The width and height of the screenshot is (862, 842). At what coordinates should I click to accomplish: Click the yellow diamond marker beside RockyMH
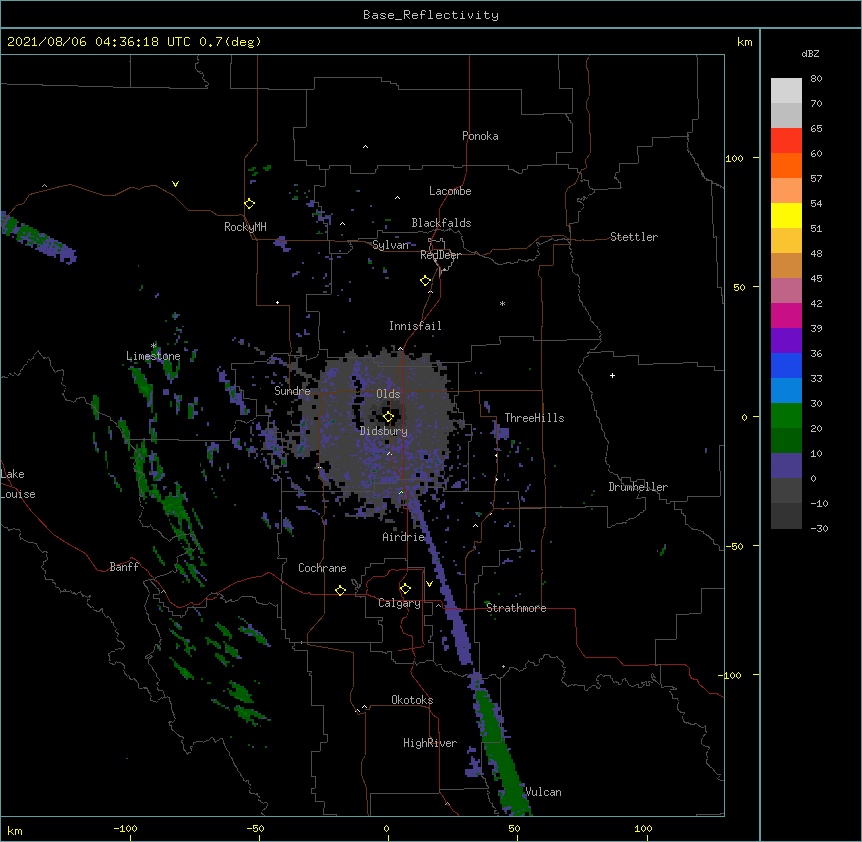(x=250, y=204)
